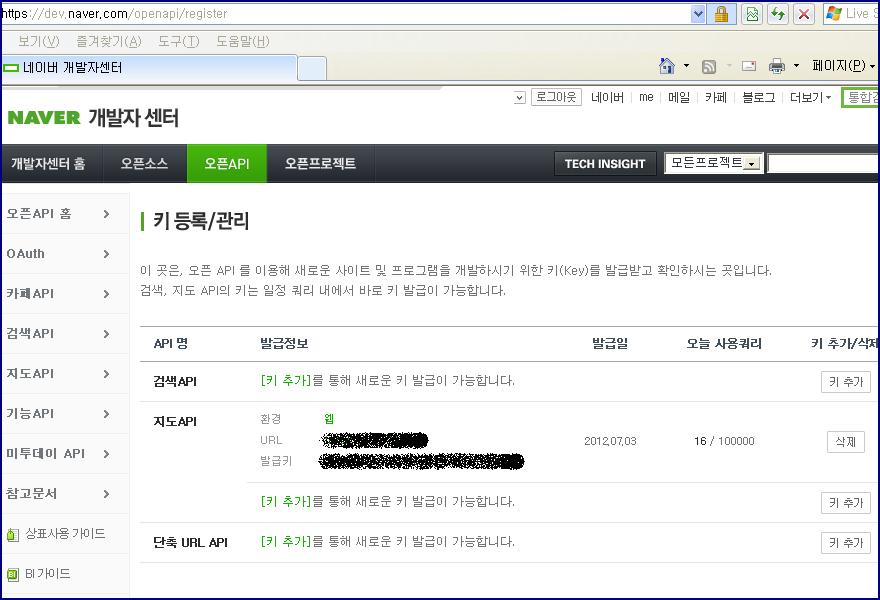Click the refresh page icon
This screenshot has width=880, height=600.
click(778, 13)
